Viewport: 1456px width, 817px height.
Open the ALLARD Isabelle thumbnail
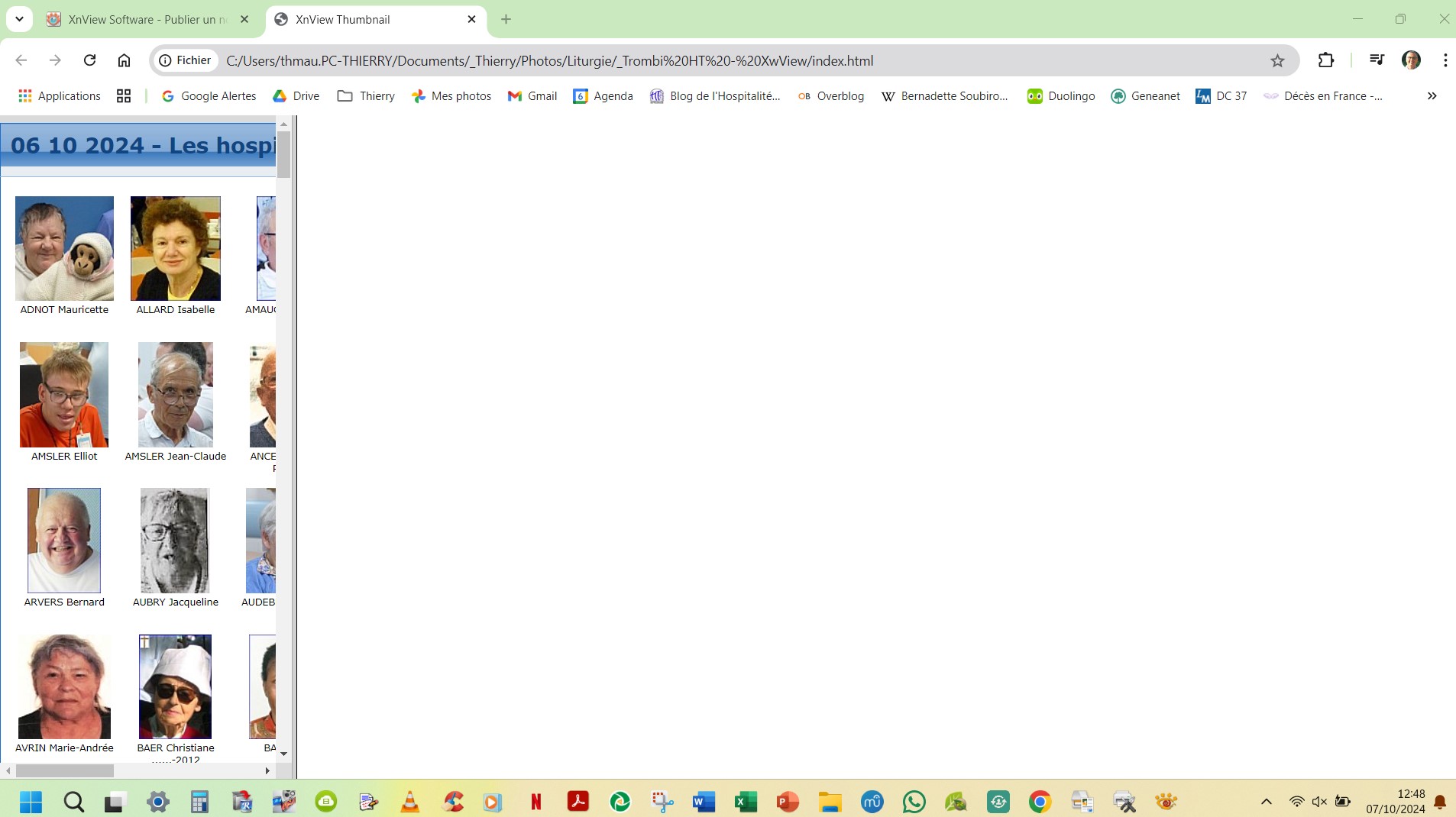click(x=176, y=248)
